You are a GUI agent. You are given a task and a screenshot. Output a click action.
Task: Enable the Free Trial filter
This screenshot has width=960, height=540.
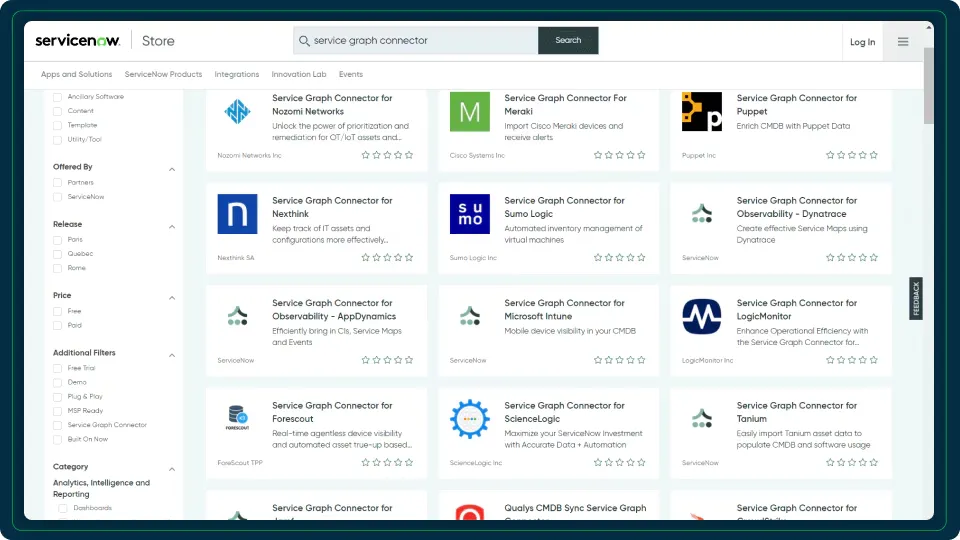point(58,369)
